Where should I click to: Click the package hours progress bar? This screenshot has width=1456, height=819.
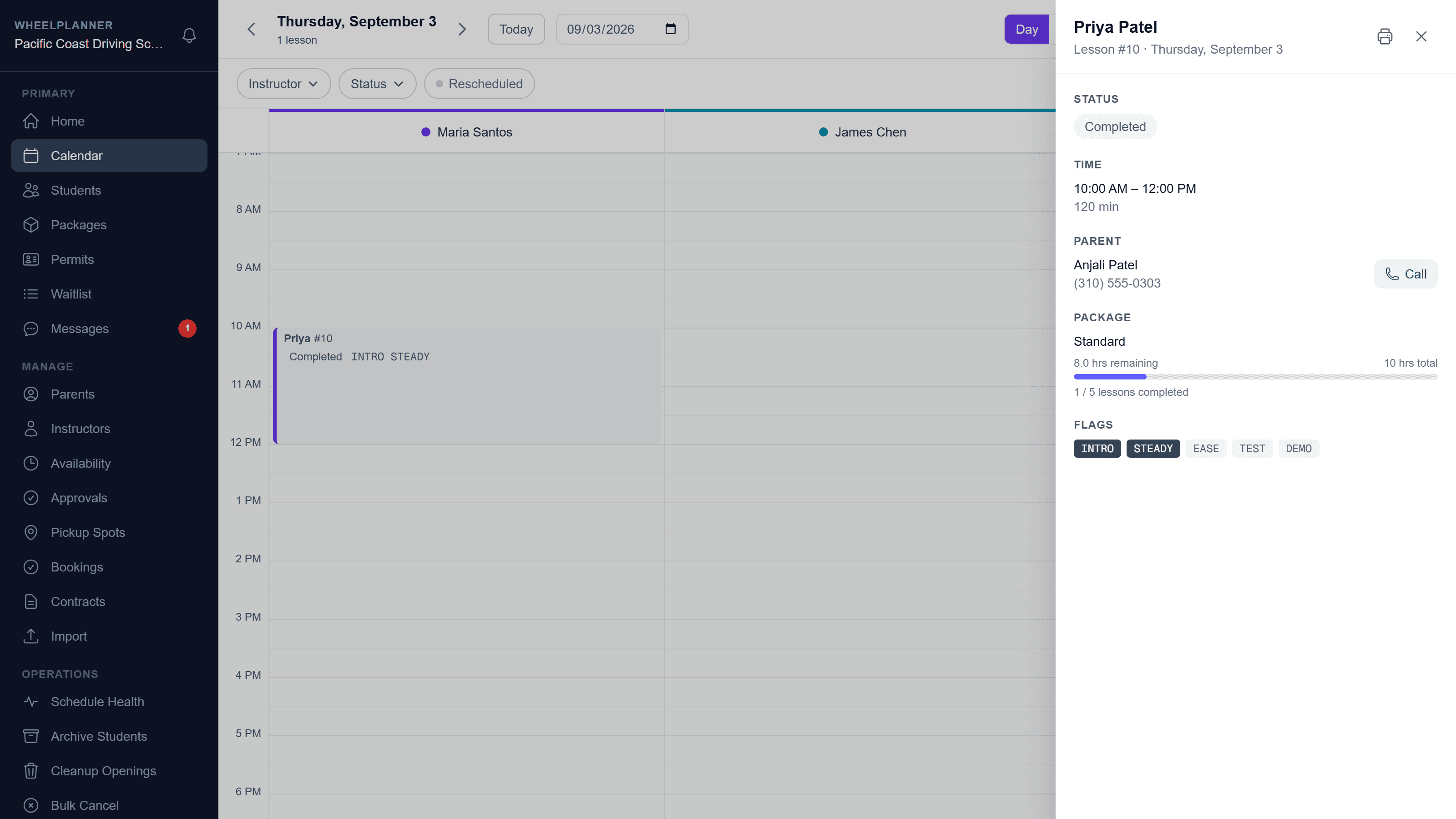tap(1255, 376)
